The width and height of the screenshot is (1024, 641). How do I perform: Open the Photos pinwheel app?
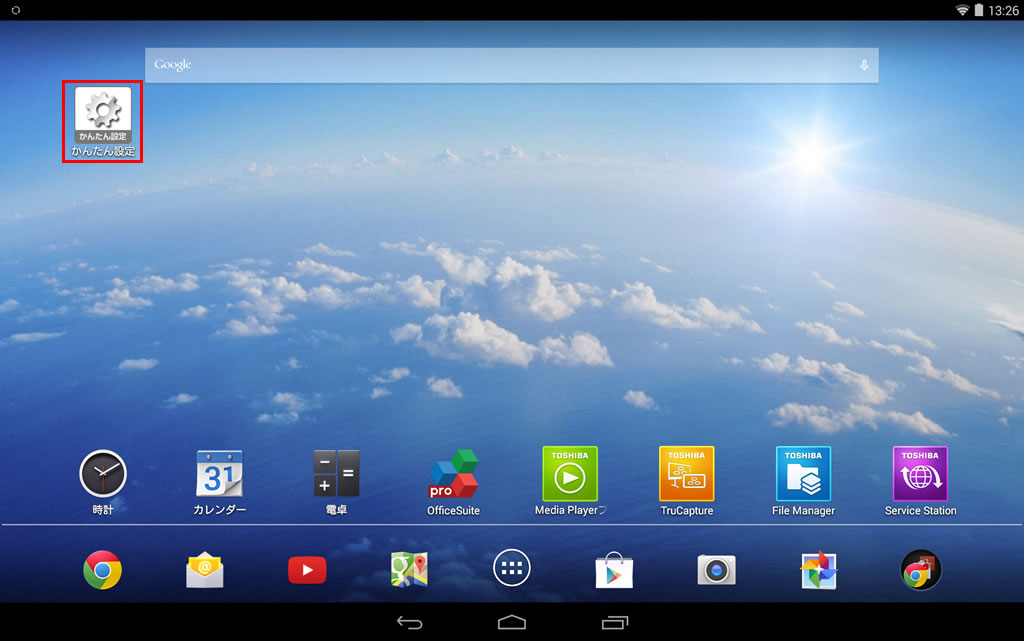818,570
